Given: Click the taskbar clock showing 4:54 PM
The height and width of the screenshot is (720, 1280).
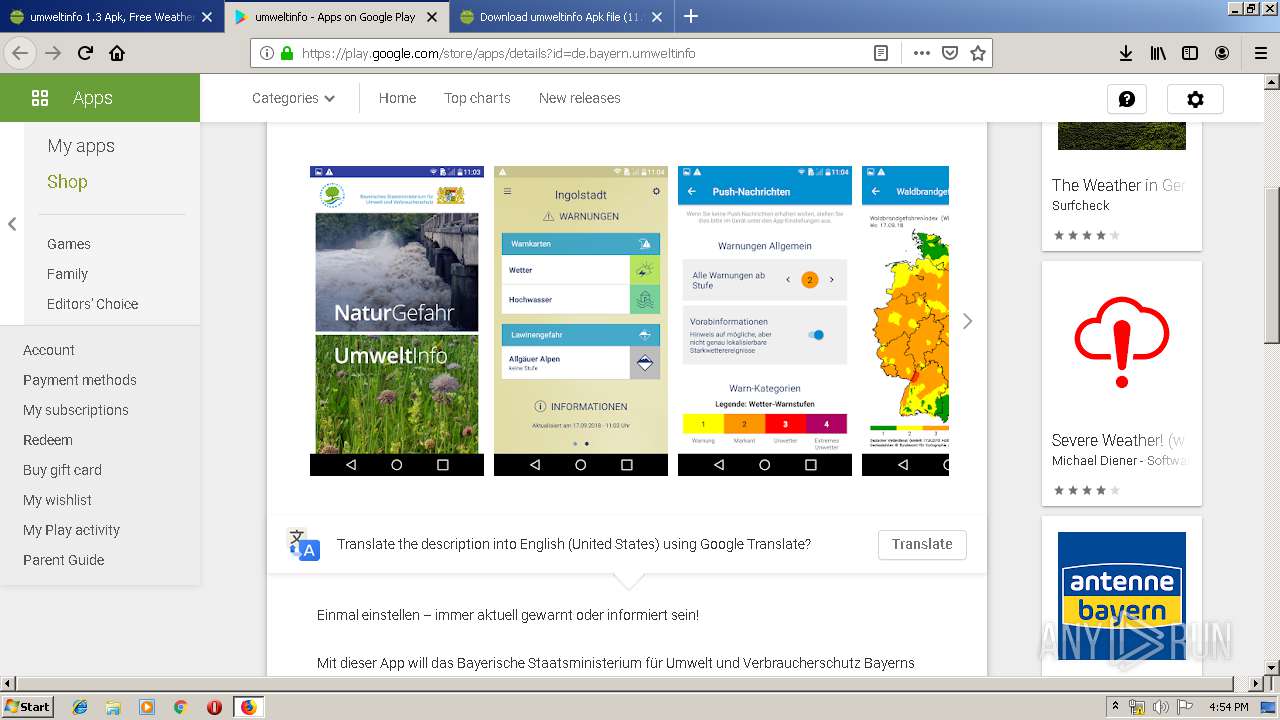Looking at the screenshot, I should tap(1228, 707).
